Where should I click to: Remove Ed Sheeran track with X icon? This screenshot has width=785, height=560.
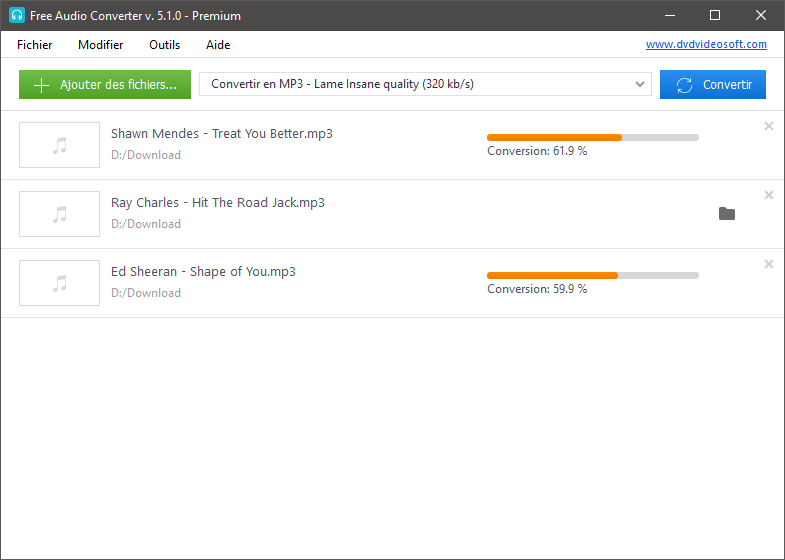[768, 264]
